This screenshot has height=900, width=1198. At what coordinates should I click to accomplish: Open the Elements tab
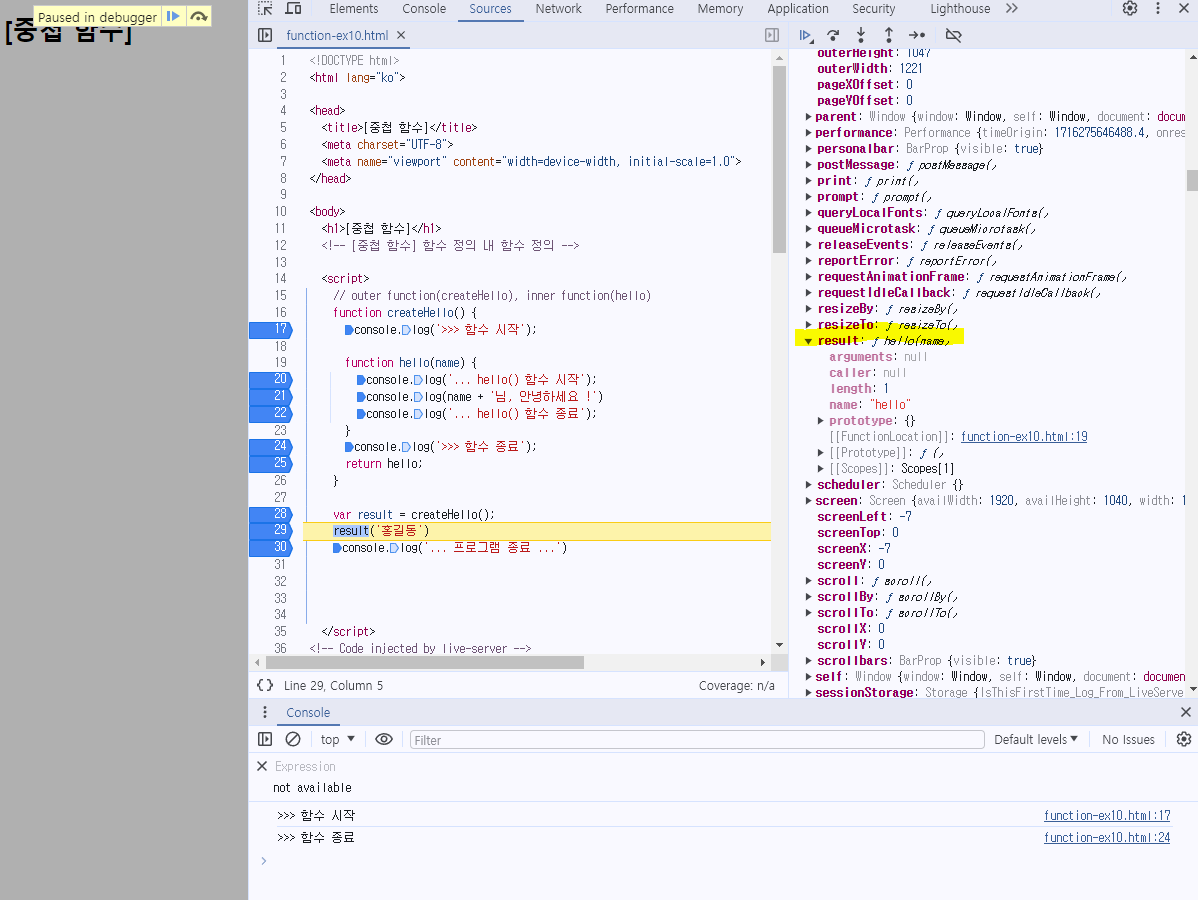[354, 8]
